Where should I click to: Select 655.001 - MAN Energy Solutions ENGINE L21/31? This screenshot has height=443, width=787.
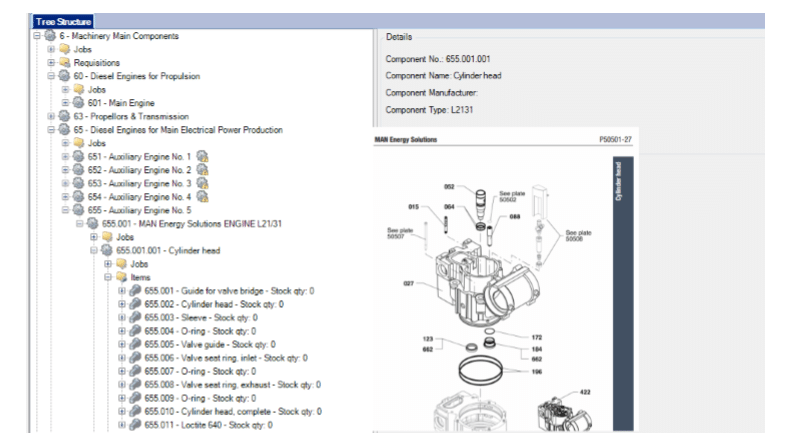tap(192, 224)
